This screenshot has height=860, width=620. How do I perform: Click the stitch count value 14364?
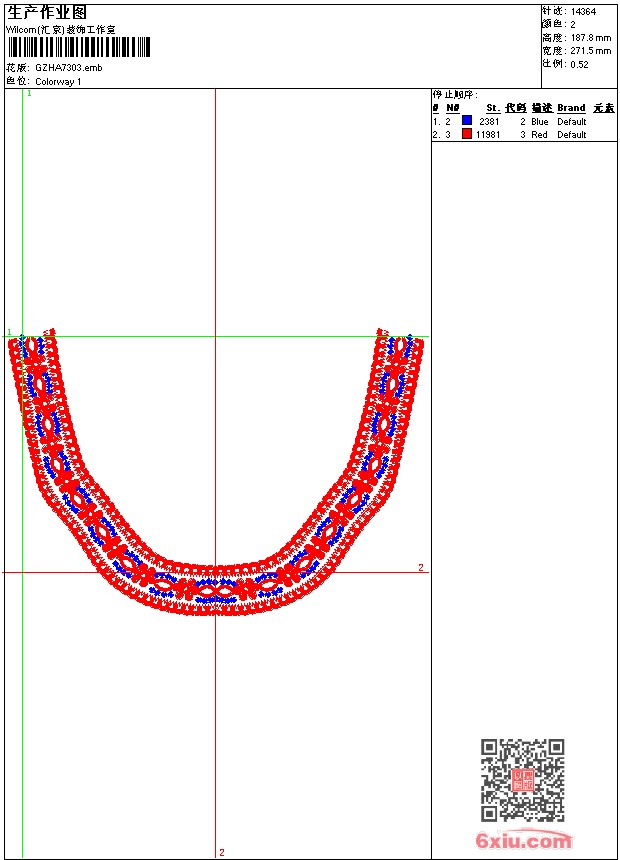click(583, 12)
